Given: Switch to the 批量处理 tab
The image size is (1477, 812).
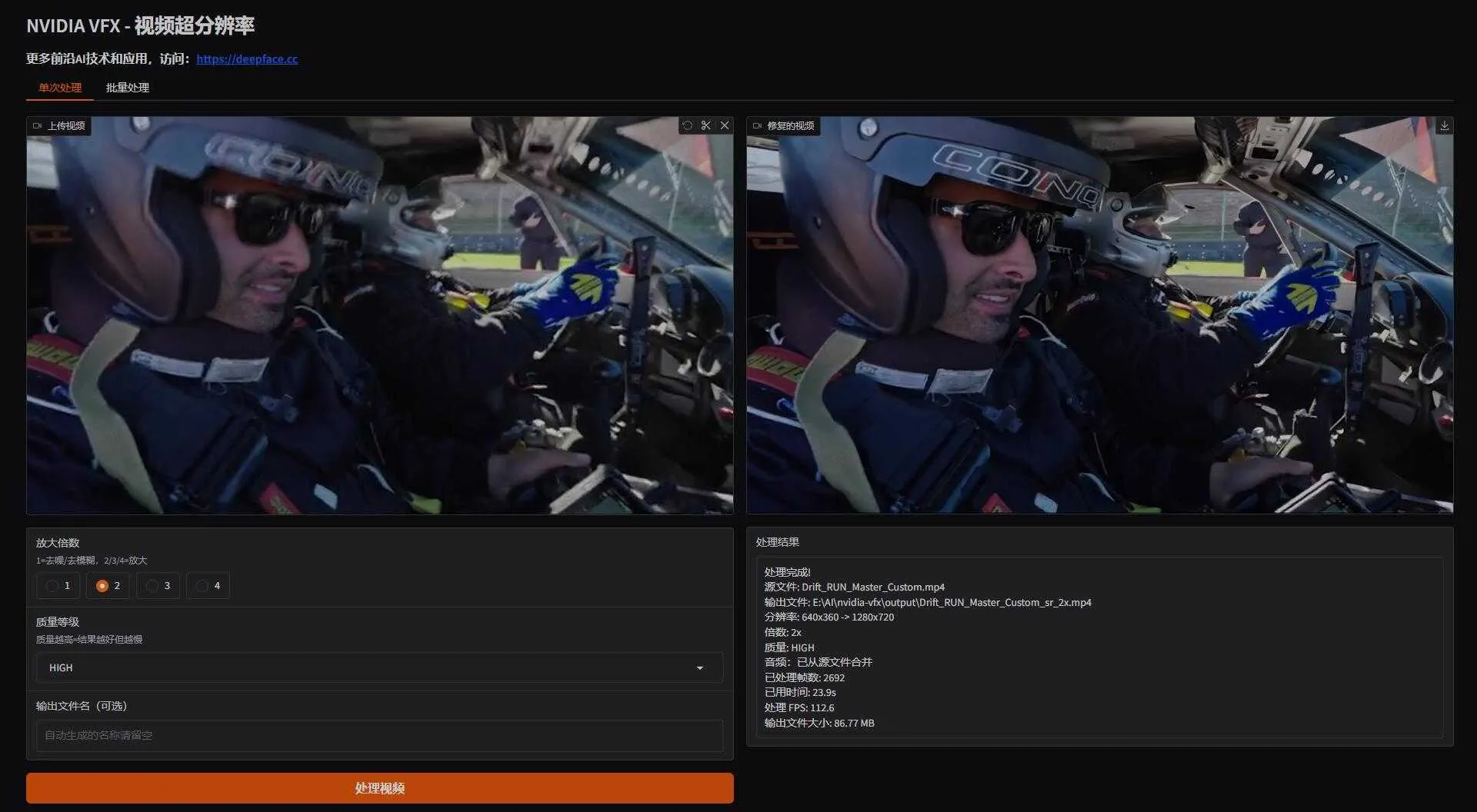Looking at the screenshot, I should point(128,88).
